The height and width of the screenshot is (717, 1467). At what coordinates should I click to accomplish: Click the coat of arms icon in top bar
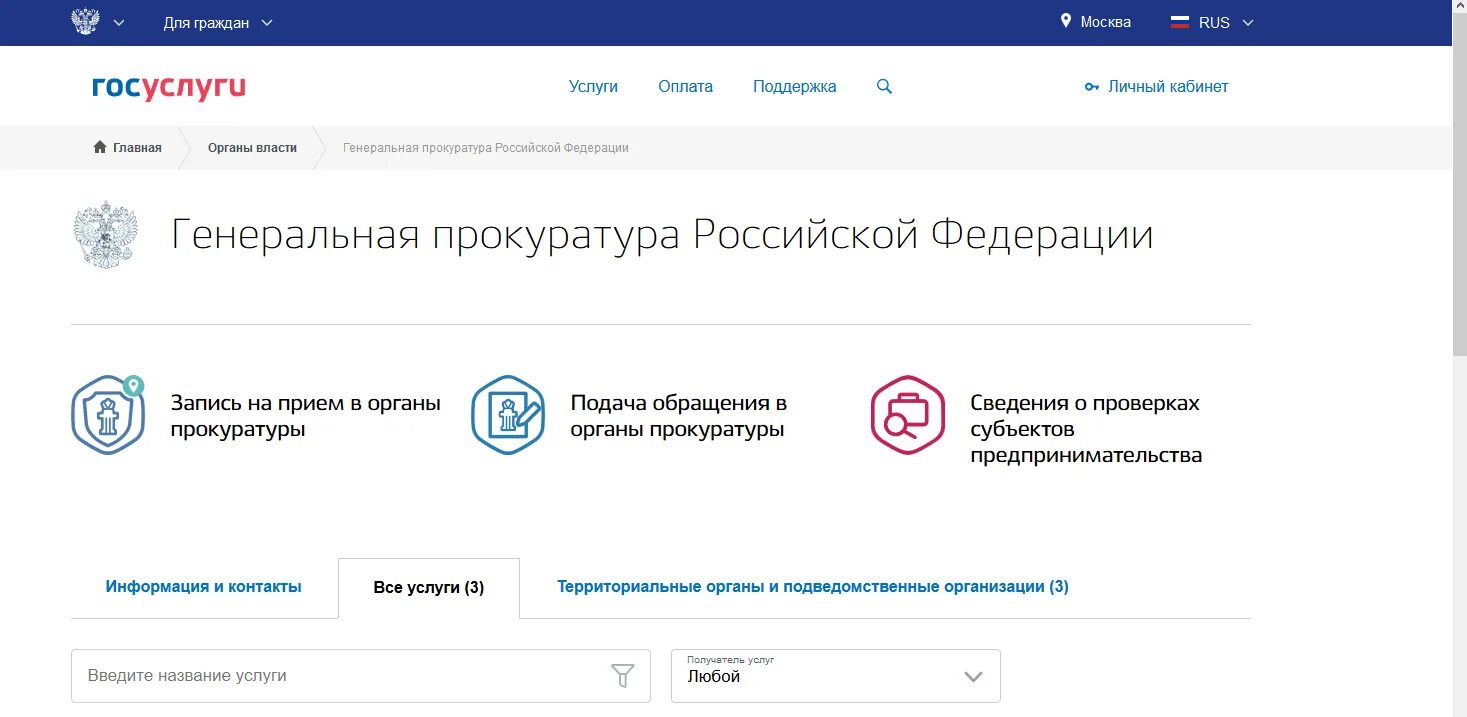(86, 22)
